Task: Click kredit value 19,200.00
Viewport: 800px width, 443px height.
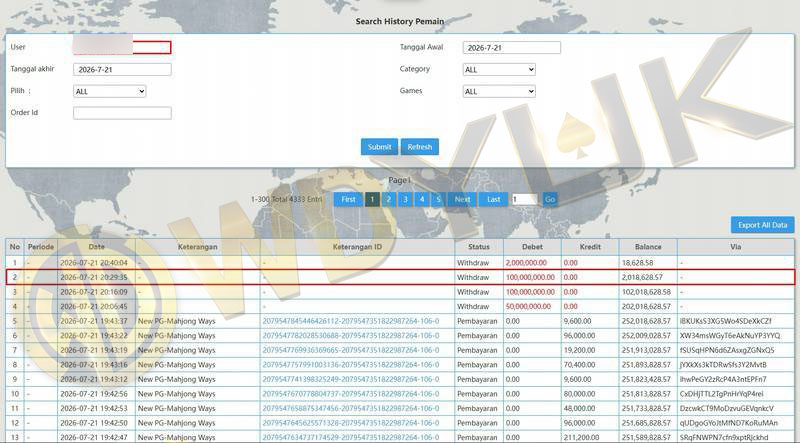Action: point(579,350)
